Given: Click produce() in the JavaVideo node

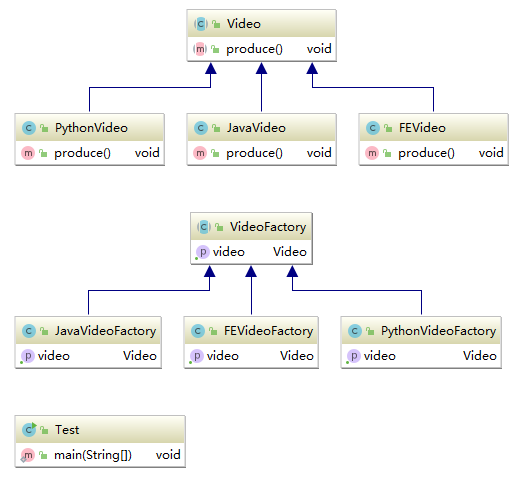Looking at the screenshot, I should (254, 153).
